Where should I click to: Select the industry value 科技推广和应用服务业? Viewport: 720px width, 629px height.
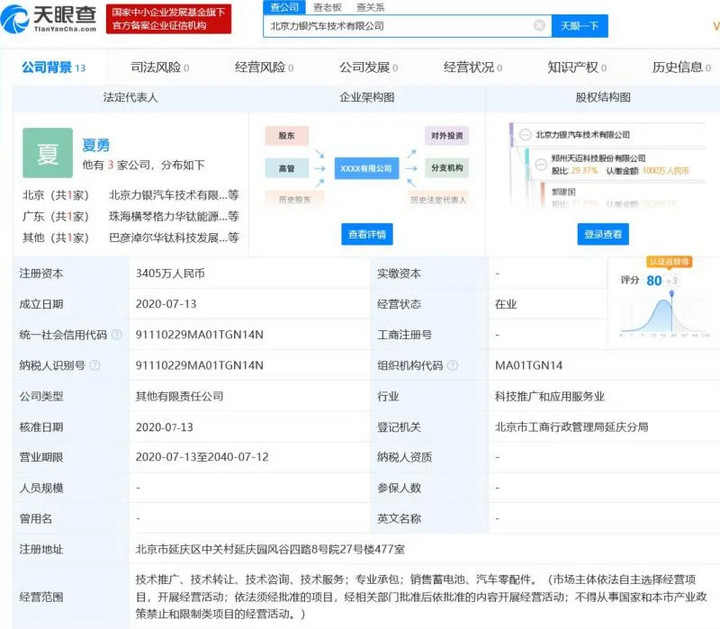550,396
